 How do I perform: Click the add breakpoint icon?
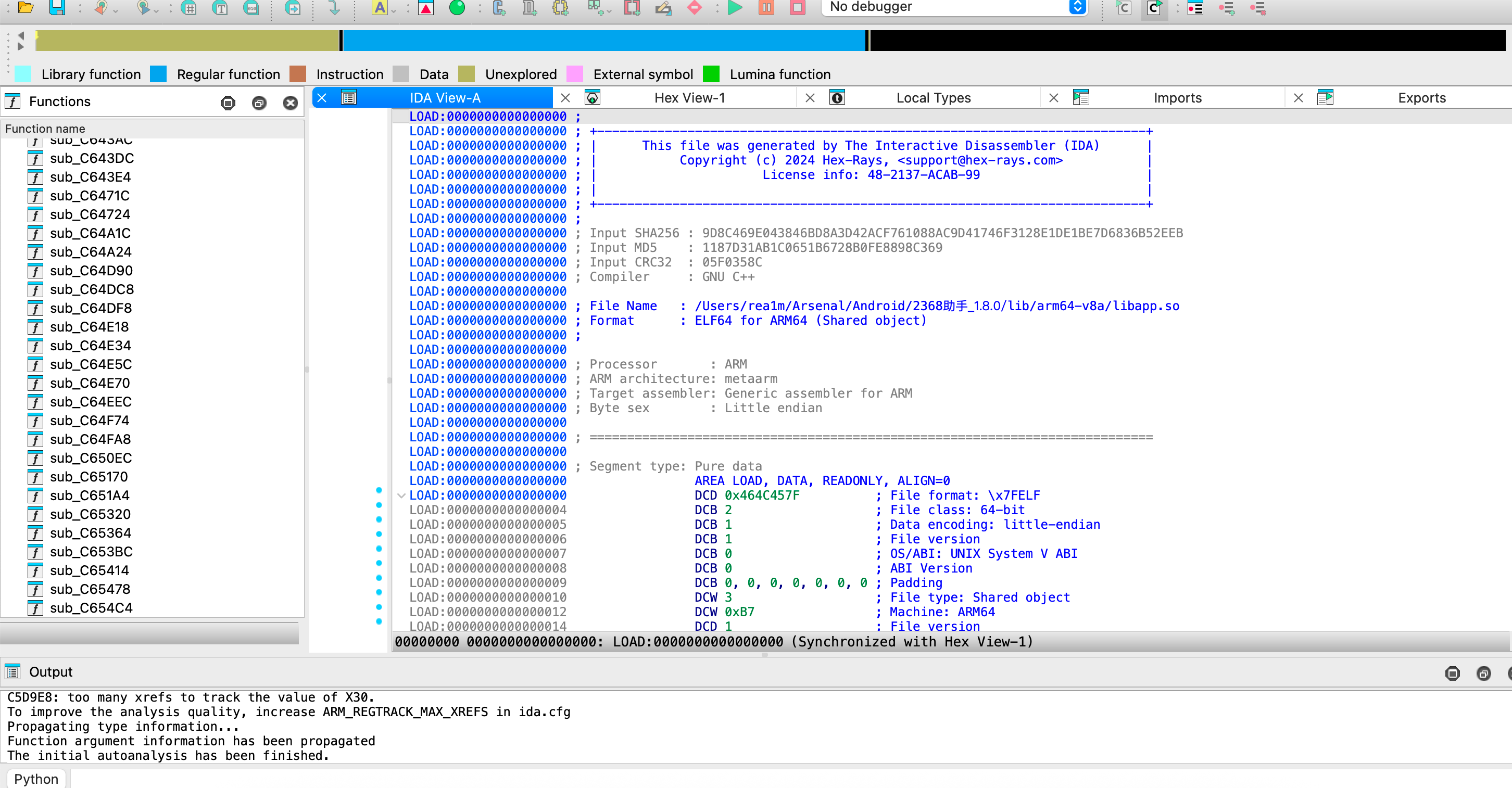click(x=1226, y=8)
